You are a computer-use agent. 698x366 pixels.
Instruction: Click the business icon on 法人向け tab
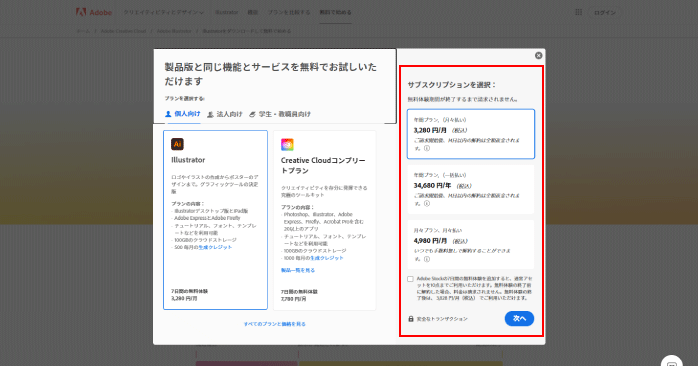211,114
